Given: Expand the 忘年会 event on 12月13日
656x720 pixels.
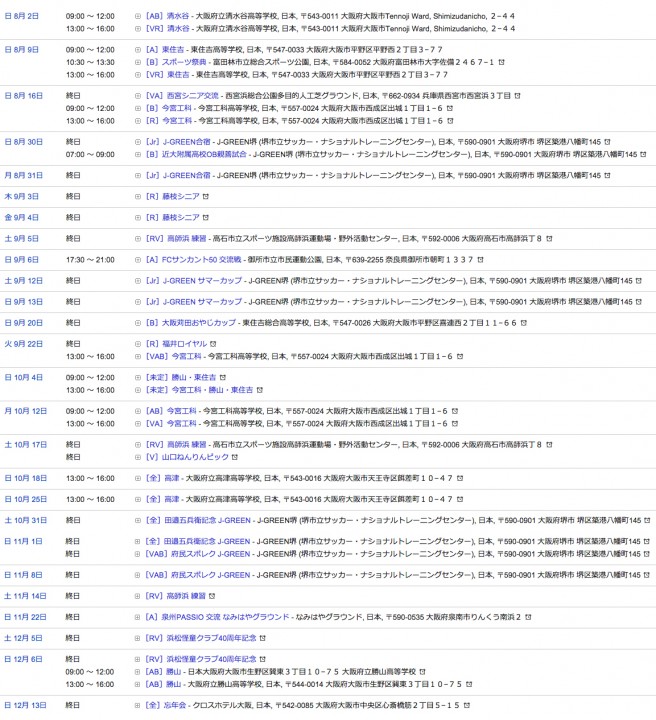Looking at the screenshot, I should click(138, 705).
